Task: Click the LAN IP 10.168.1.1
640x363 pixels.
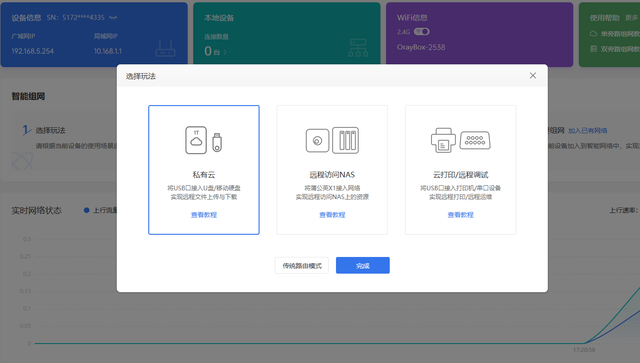Action: [x=108, y=51]
